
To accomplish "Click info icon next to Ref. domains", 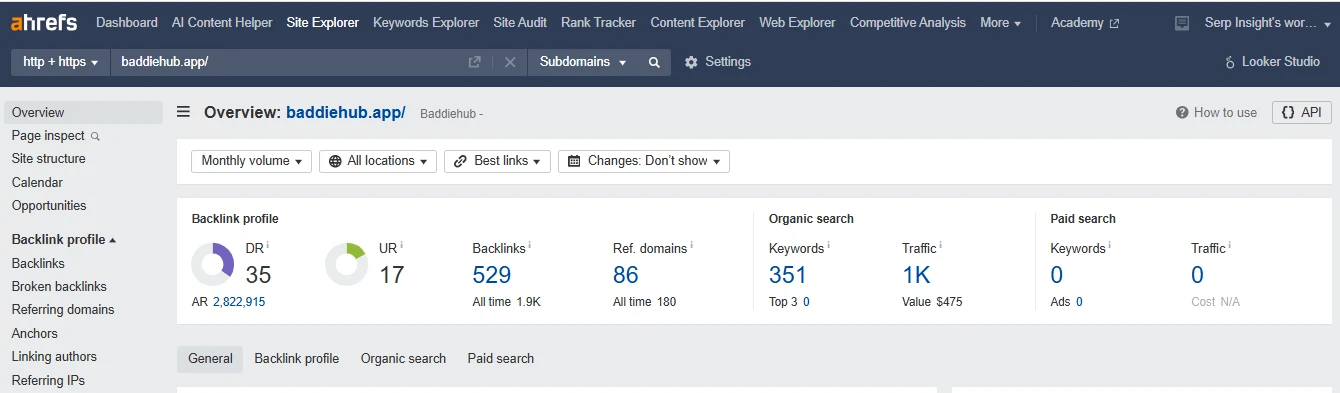I will [691, 245].
